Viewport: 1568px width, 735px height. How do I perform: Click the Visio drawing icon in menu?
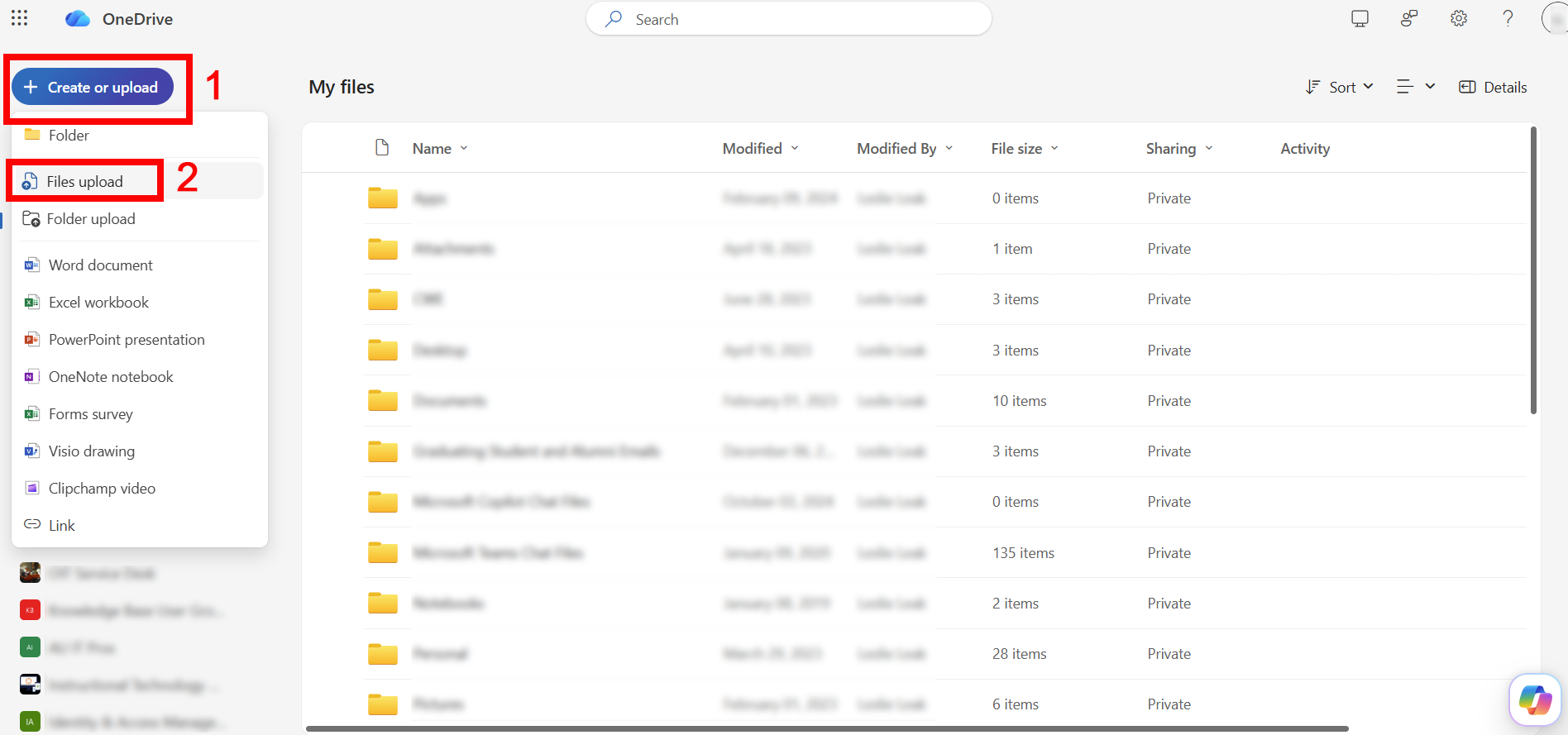[32, 451]
